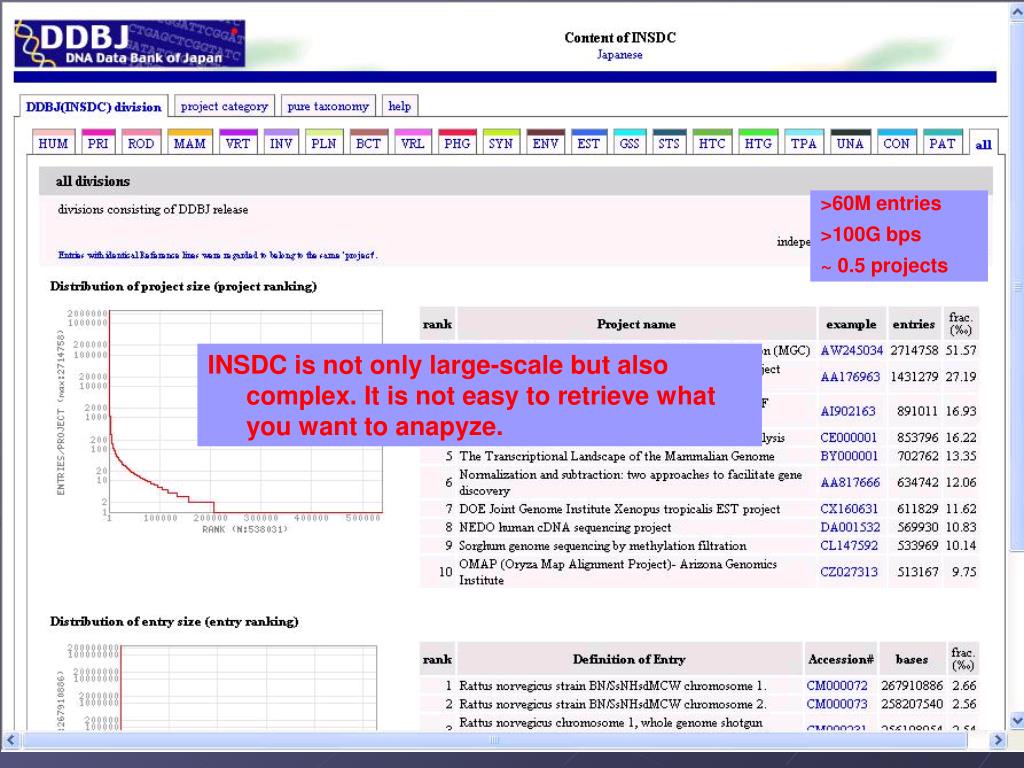
Task: Click the DDBJ DNA Data Bank logo
Action: click(x=129, y=43)
